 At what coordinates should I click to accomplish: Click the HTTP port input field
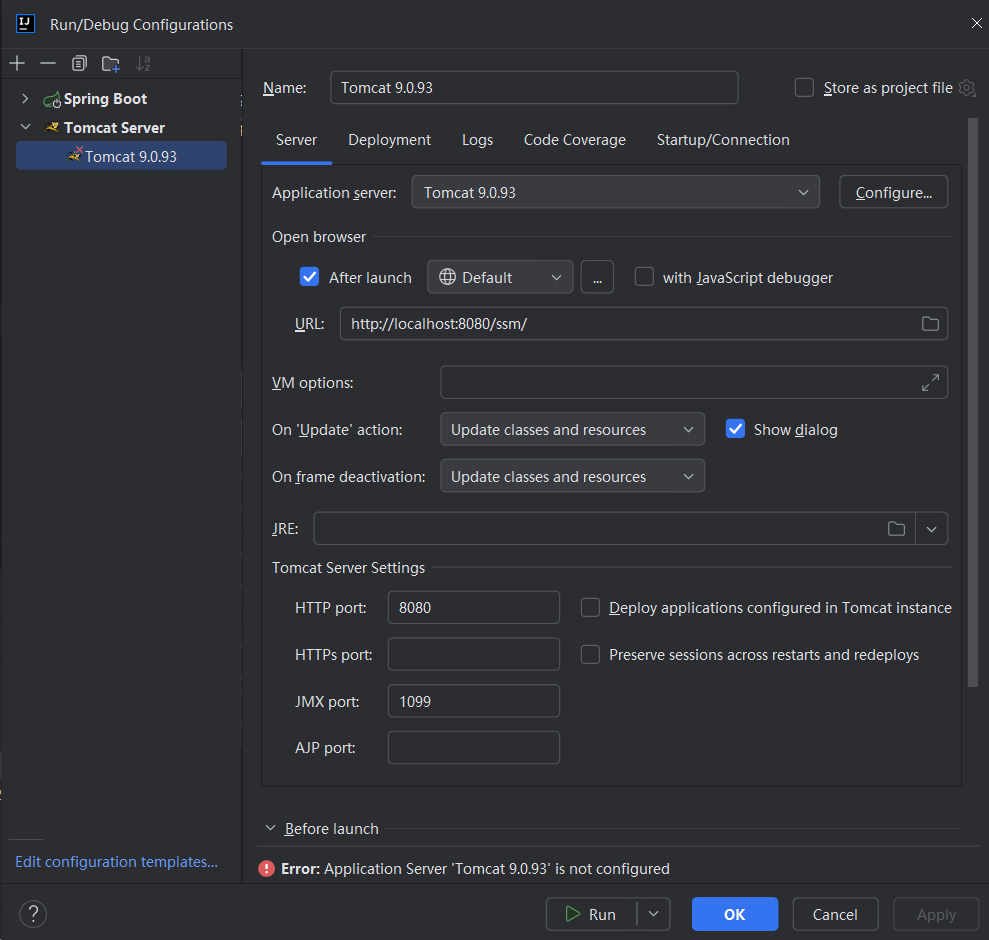[473, 607]
